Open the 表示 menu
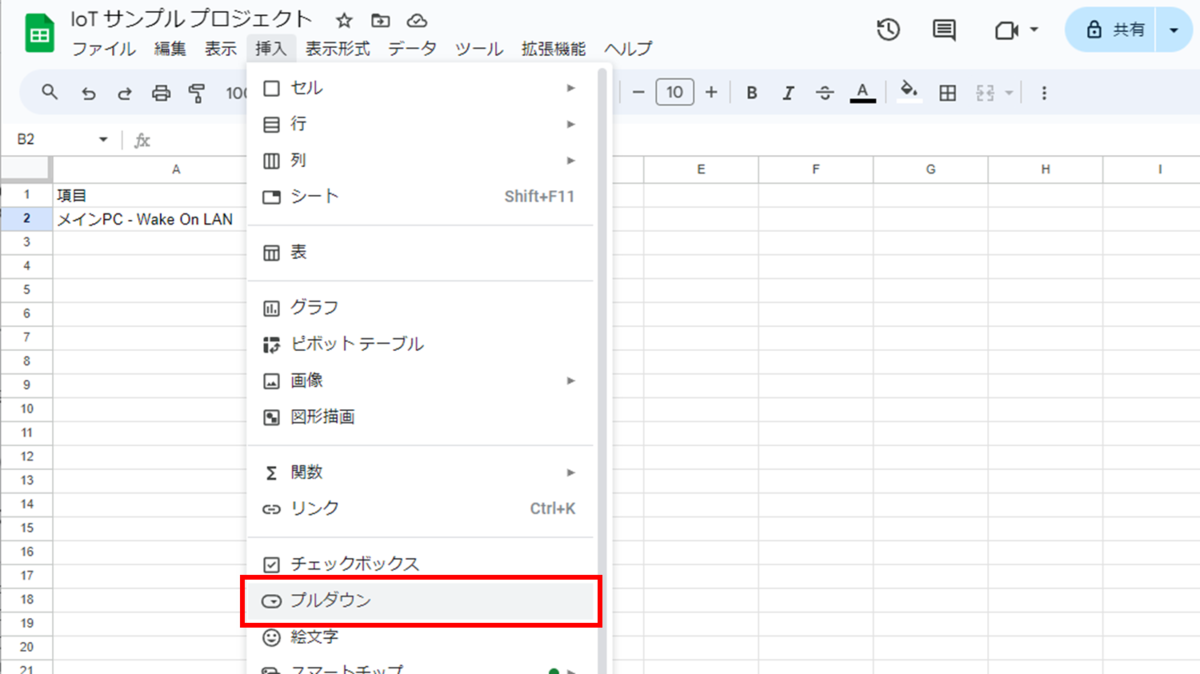 tap(220, 49)
